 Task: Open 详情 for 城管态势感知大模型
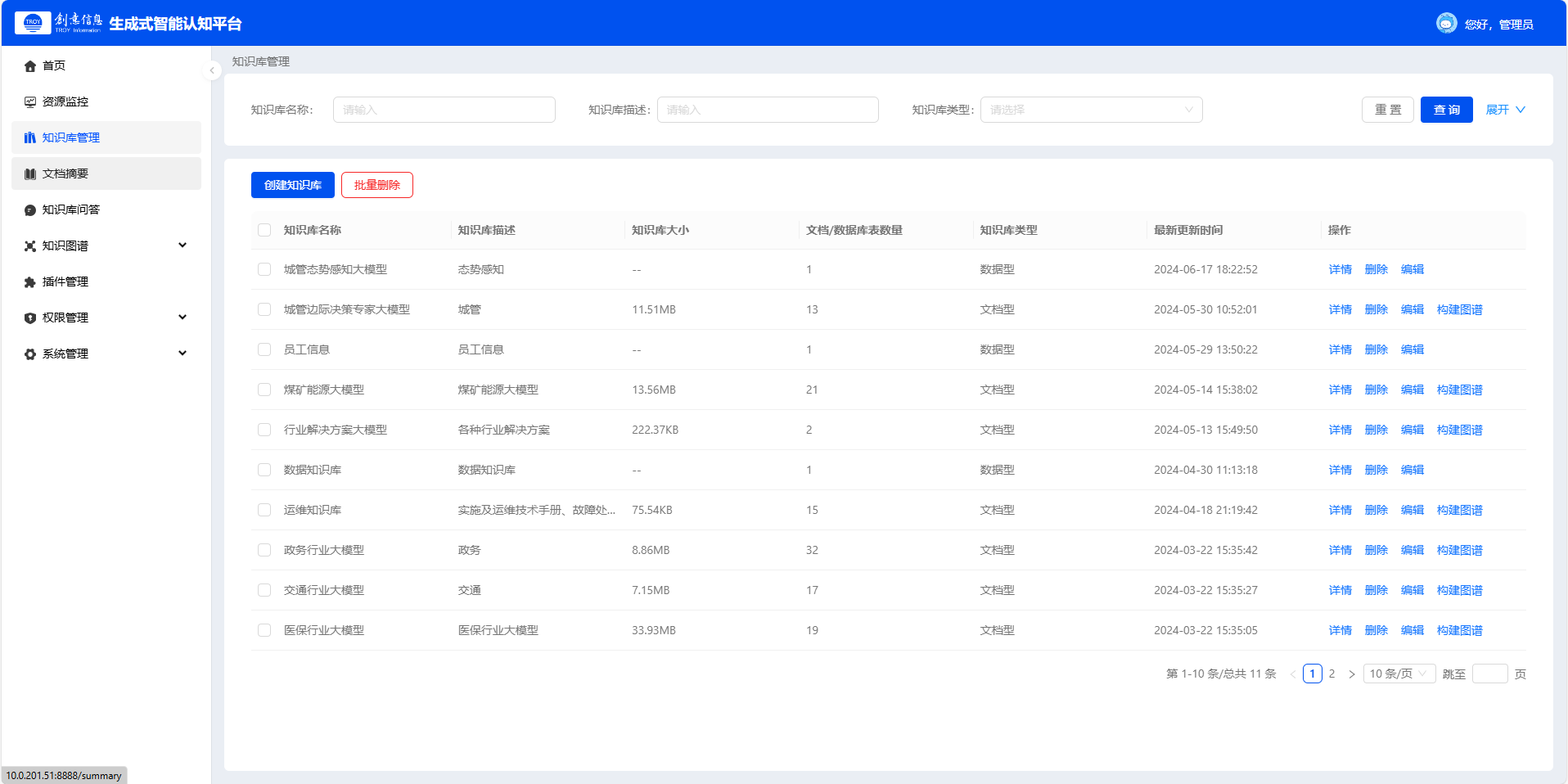pos(1340,269)
